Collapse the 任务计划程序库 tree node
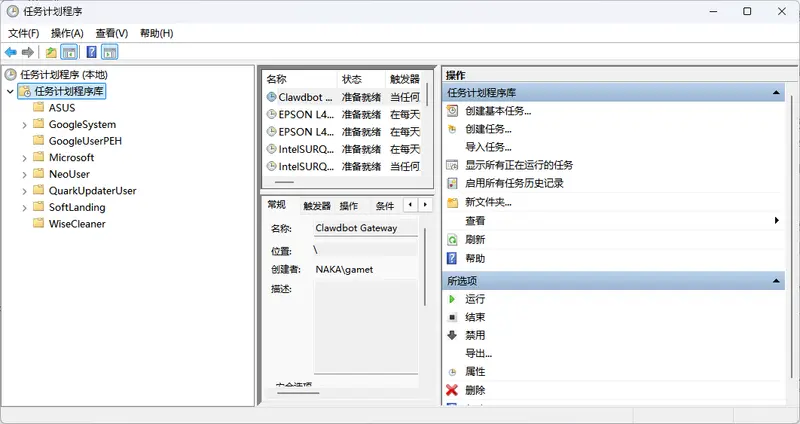The image size is (800, 424). point(10,92)
